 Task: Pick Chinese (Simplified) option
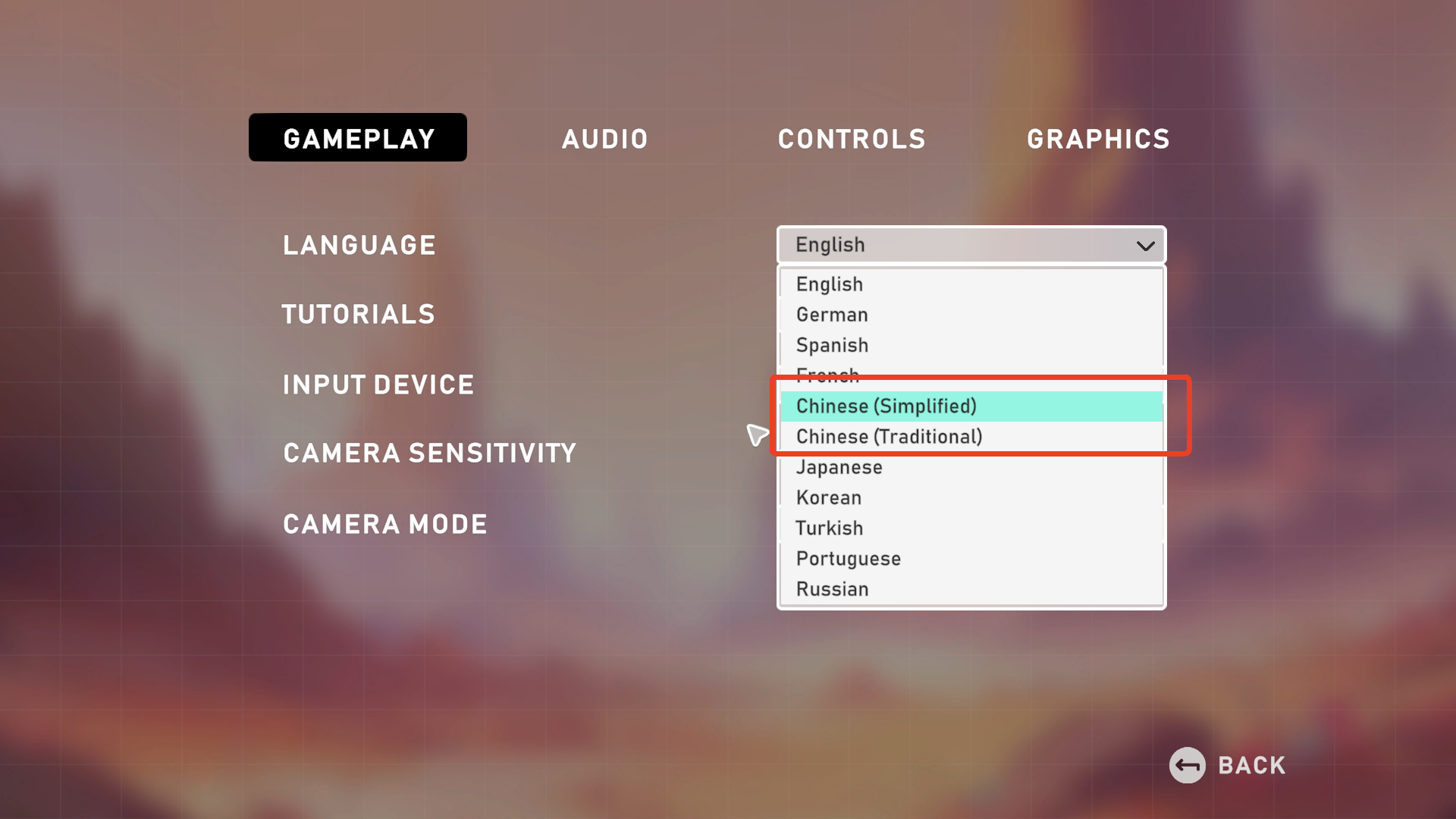click(x=886, y=406)
